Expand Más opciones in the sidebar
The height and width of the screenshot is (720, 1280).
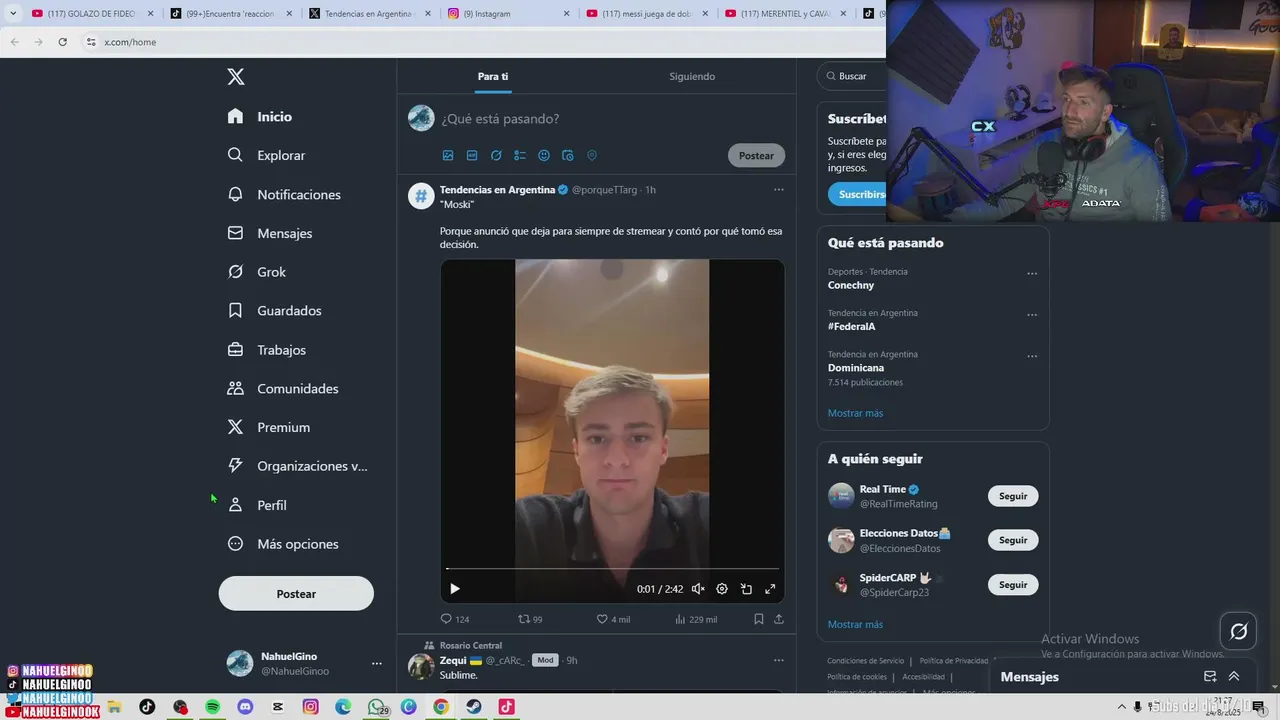coord(283,544)
